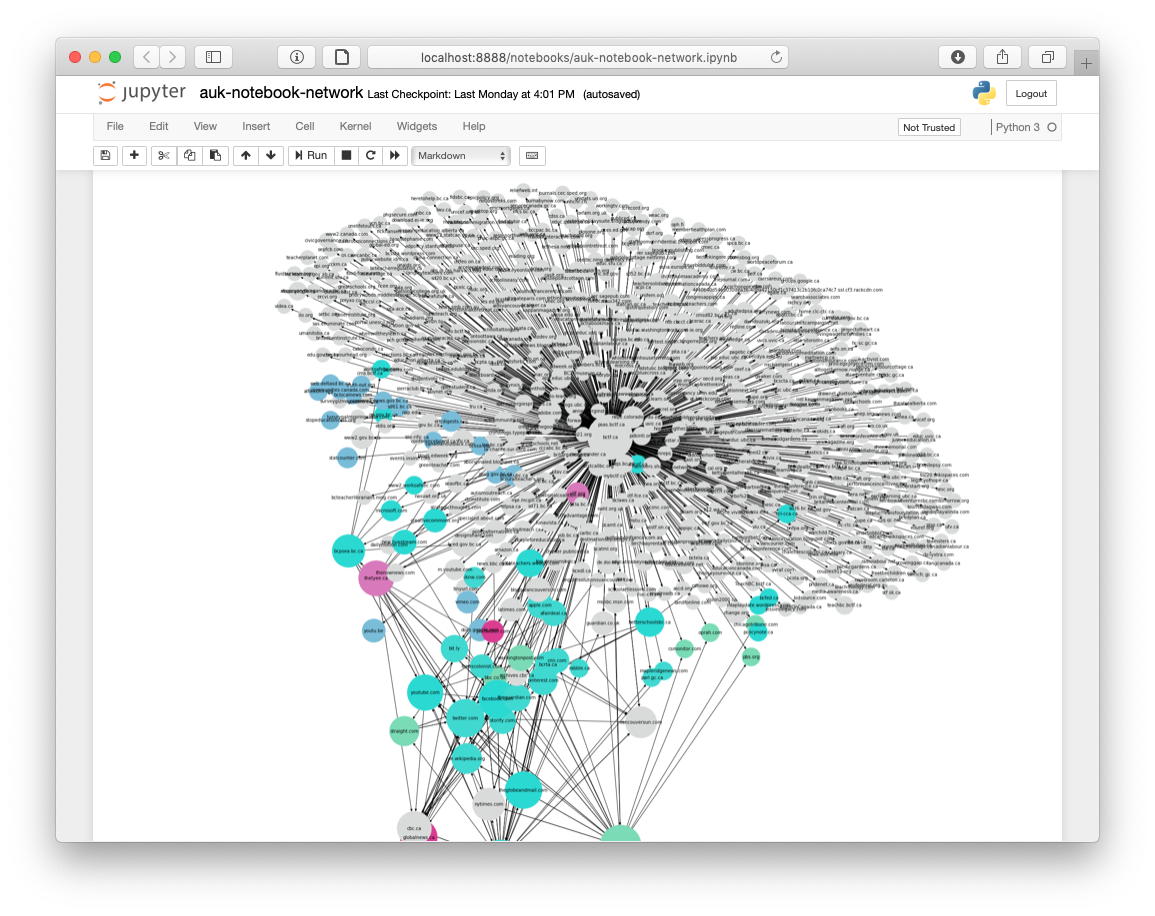Click the kernel idle indicator circle
The height and width of the screenshot is (916, 1155).
coord(1052,127)
